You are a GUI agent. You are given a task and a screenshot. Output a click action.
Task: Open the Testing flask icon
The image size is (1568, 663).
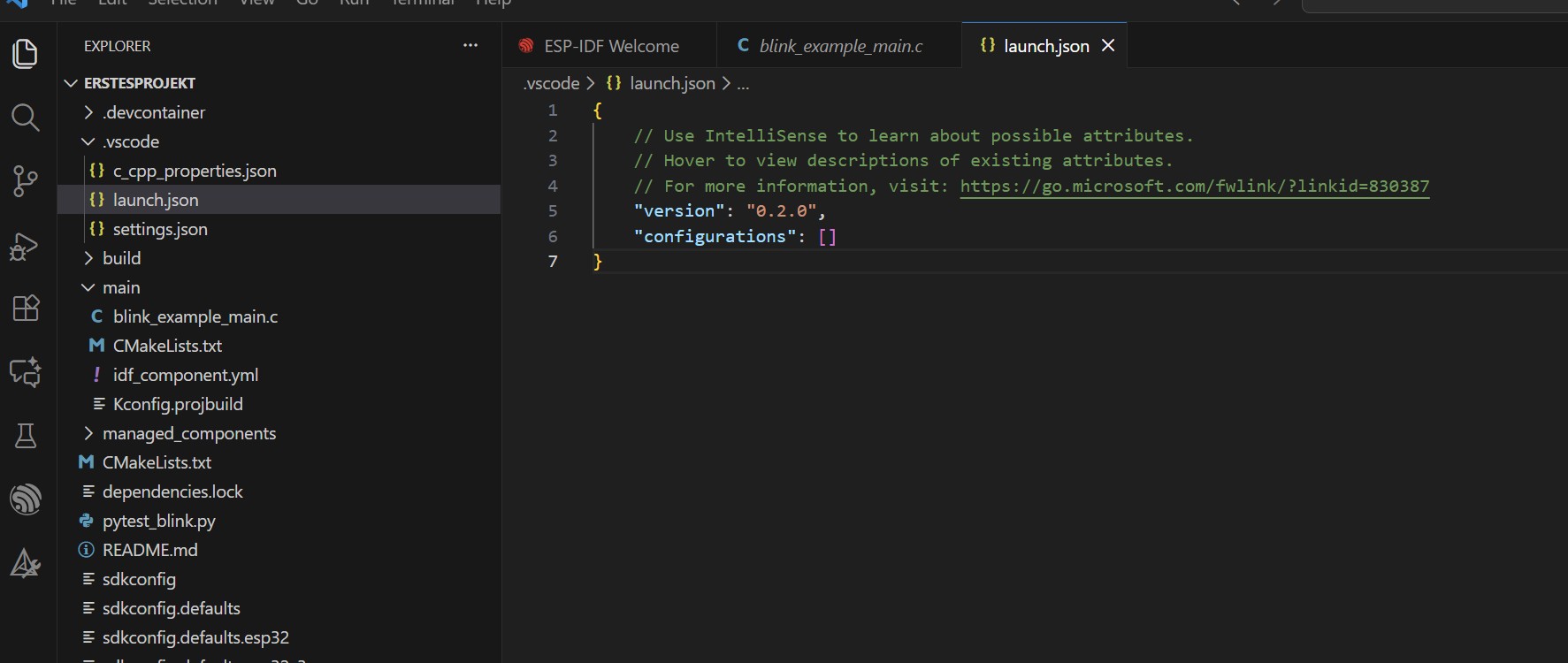tap(25, 436)
